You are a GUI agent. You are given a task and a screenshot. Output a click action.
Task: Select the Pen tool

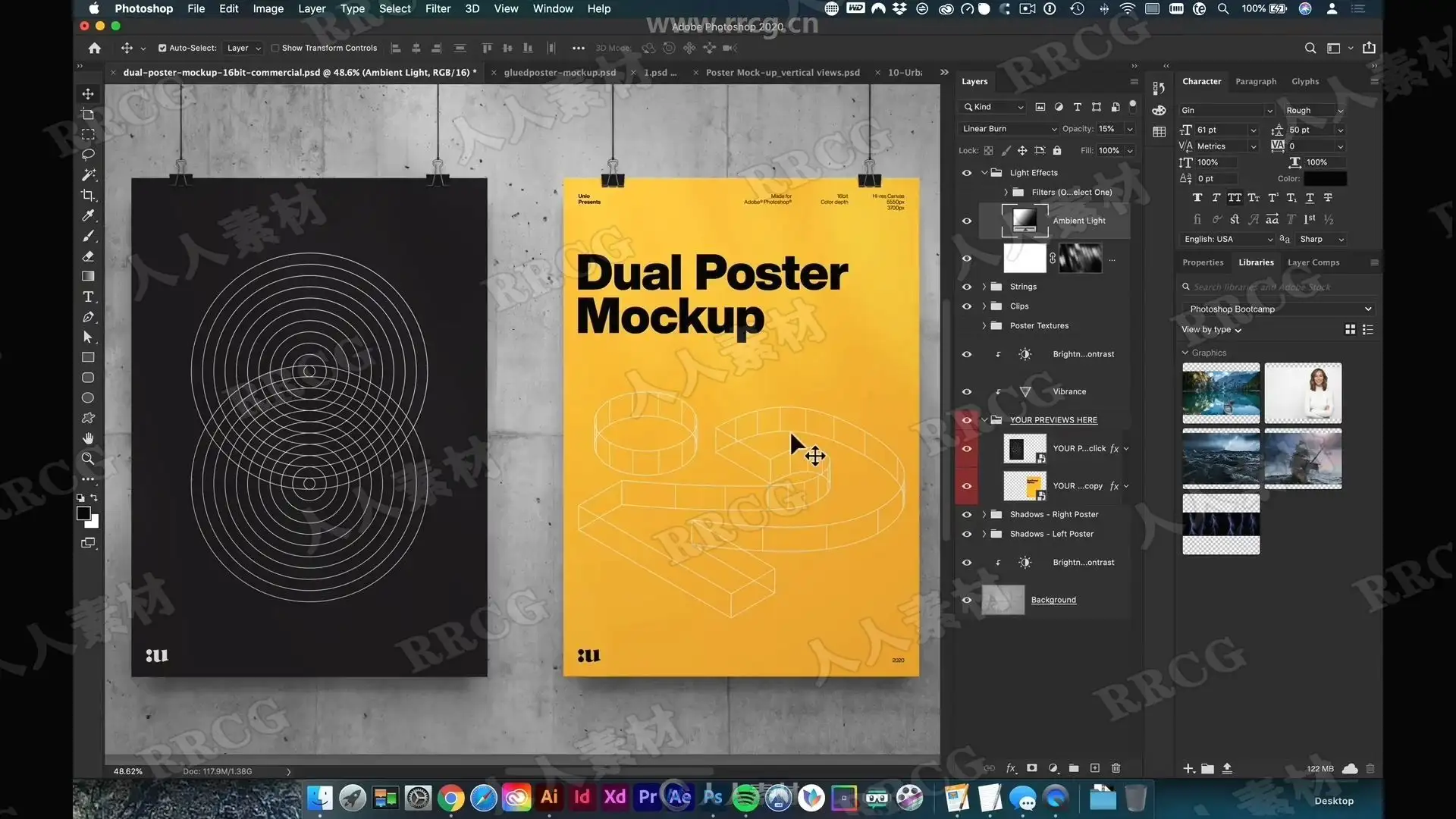[x=88, y=317]
